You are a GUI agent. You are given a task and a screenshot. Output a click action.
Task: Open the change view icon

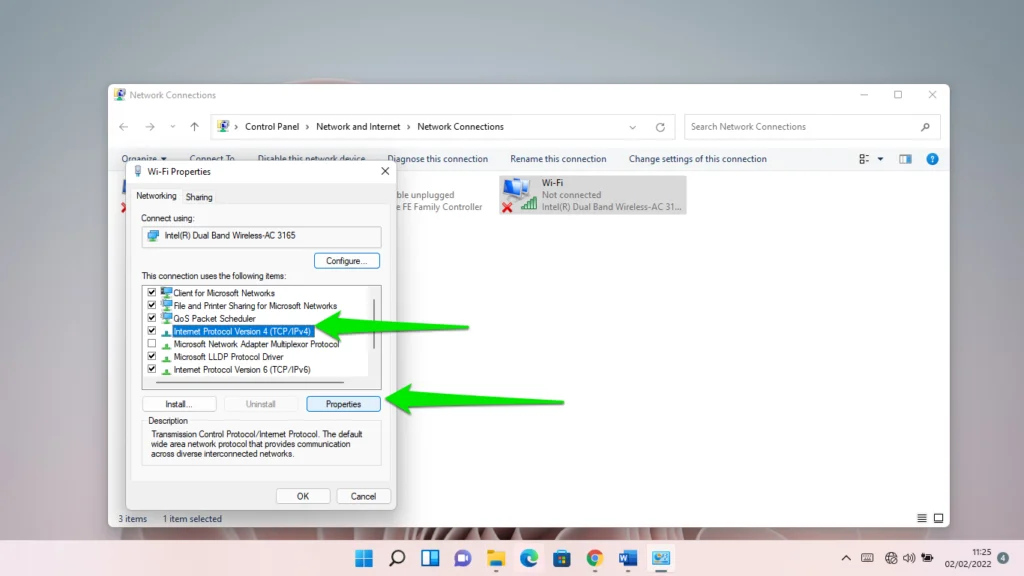[864, 159]
